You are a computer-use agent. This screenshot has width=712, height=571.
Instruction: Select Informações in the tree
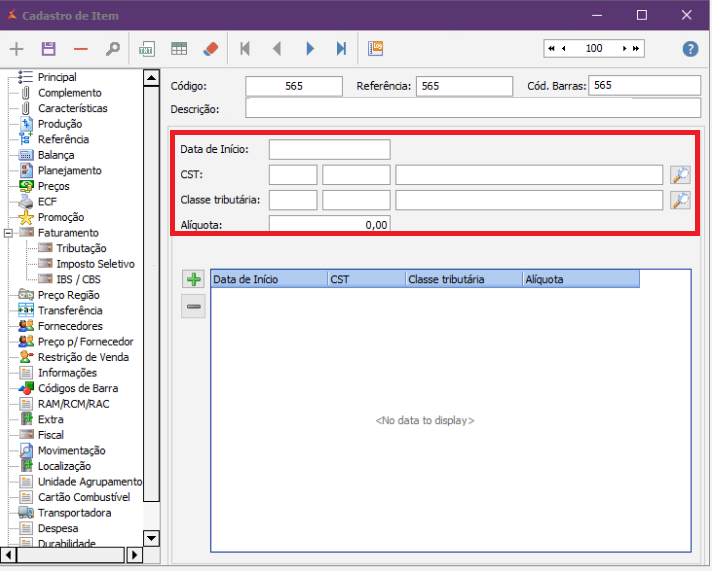pyautogui.click(x=67, y=373)
